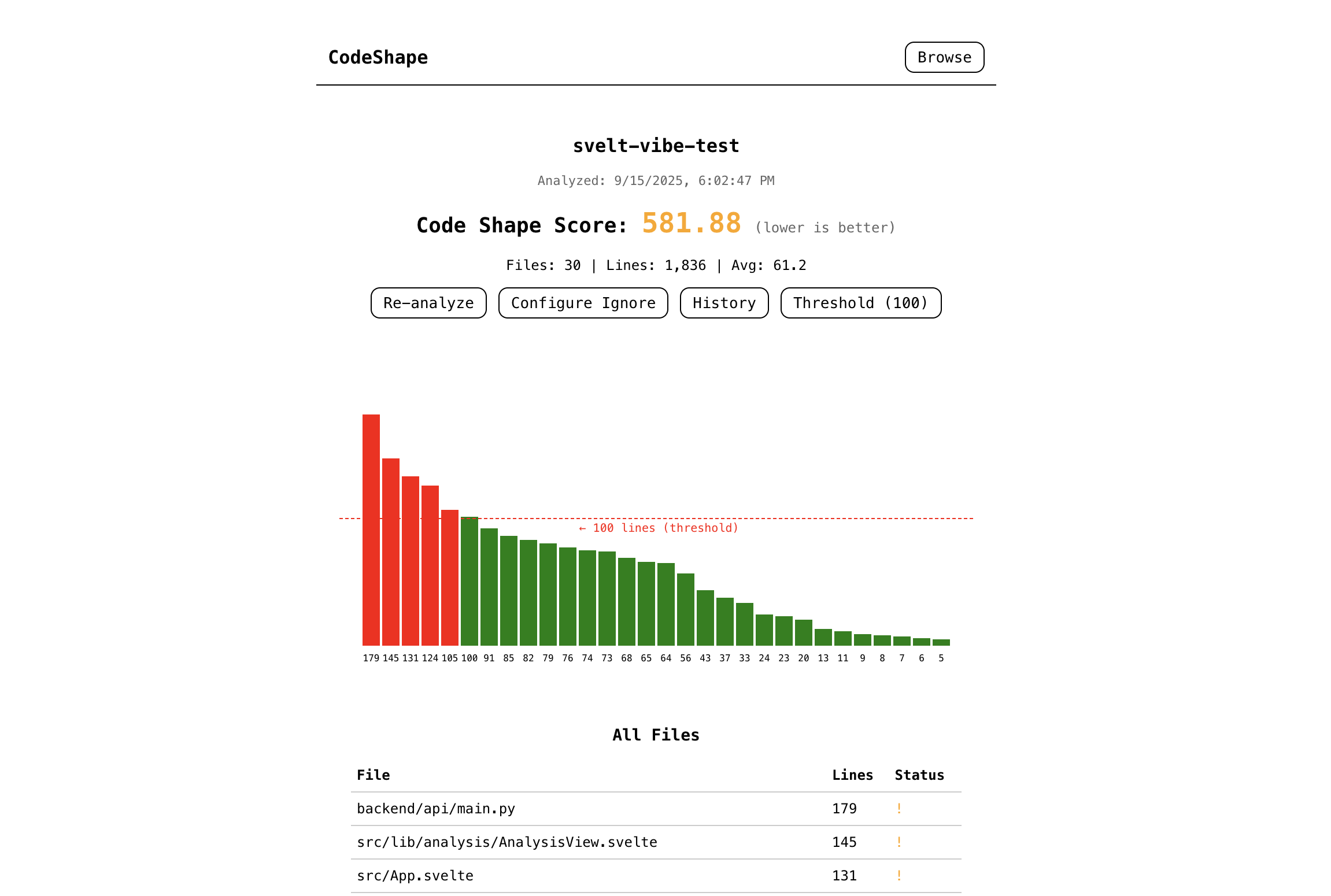Click the File column header
Viewport: 1331px width, 896px height.
374,775
